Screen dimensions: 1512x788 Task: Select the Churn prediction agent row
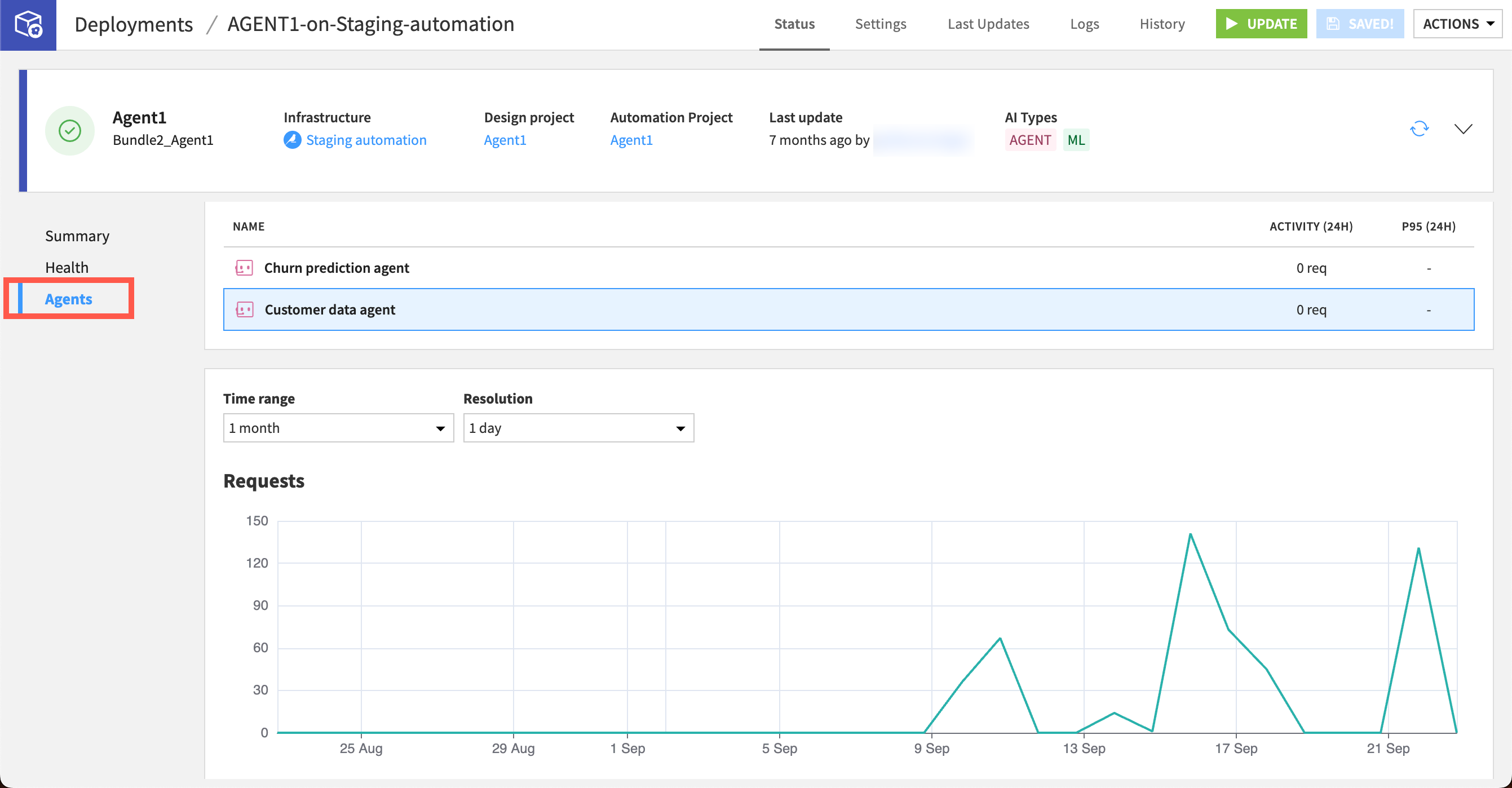[x=848, y=268]
